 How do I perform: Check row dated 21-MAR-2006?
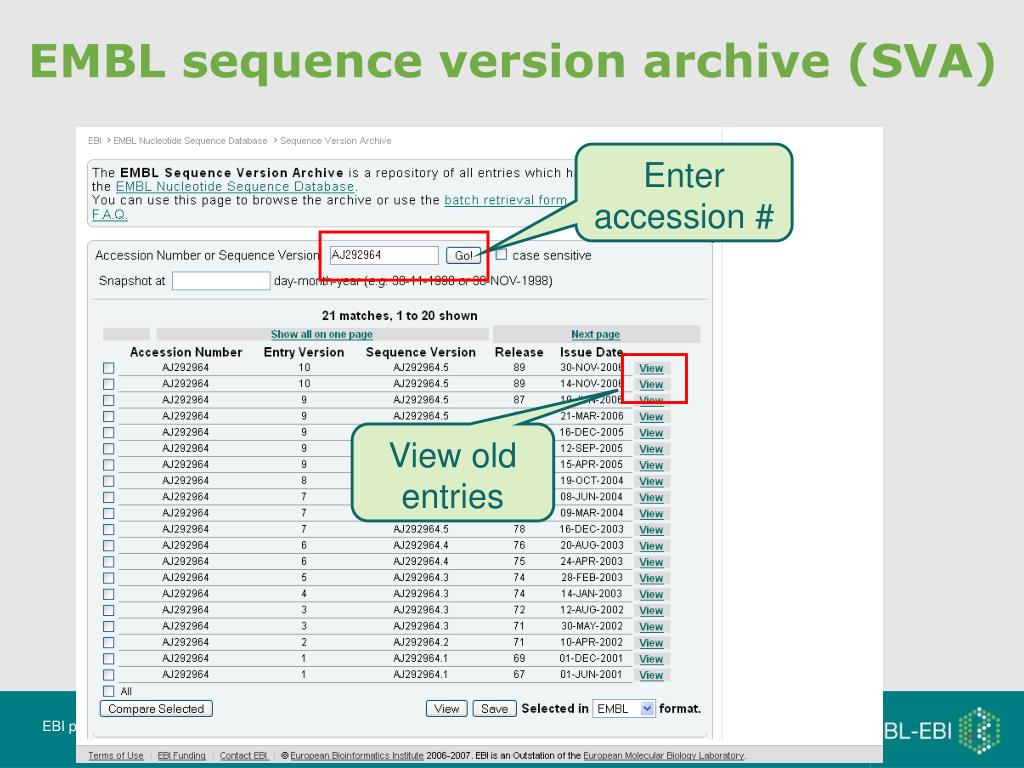(x=108, y=417)
